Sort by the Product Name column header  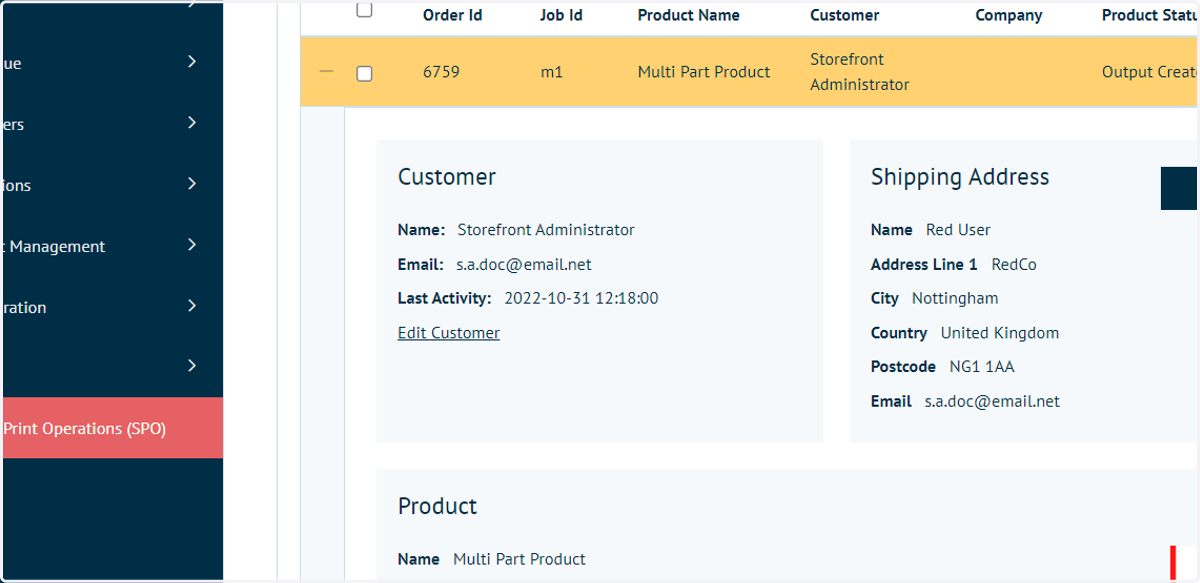(x=688, y=15)
